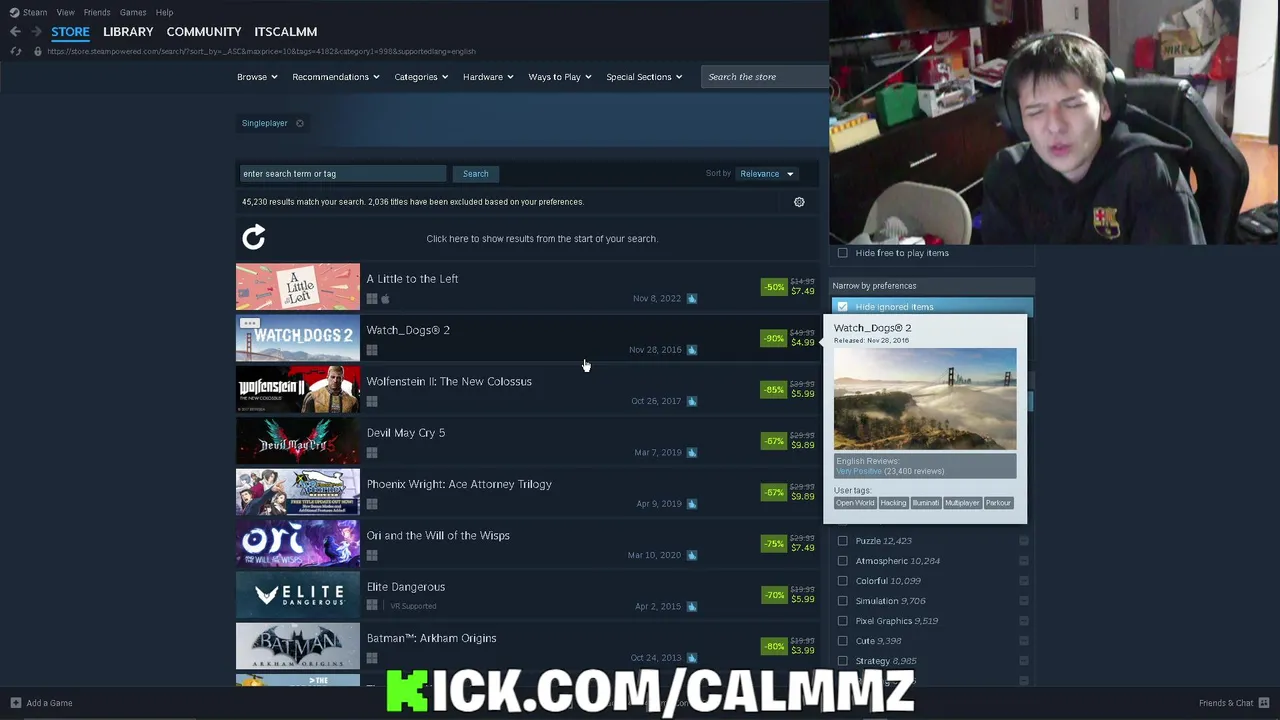Click the Search button

click(x=476, y=174)
